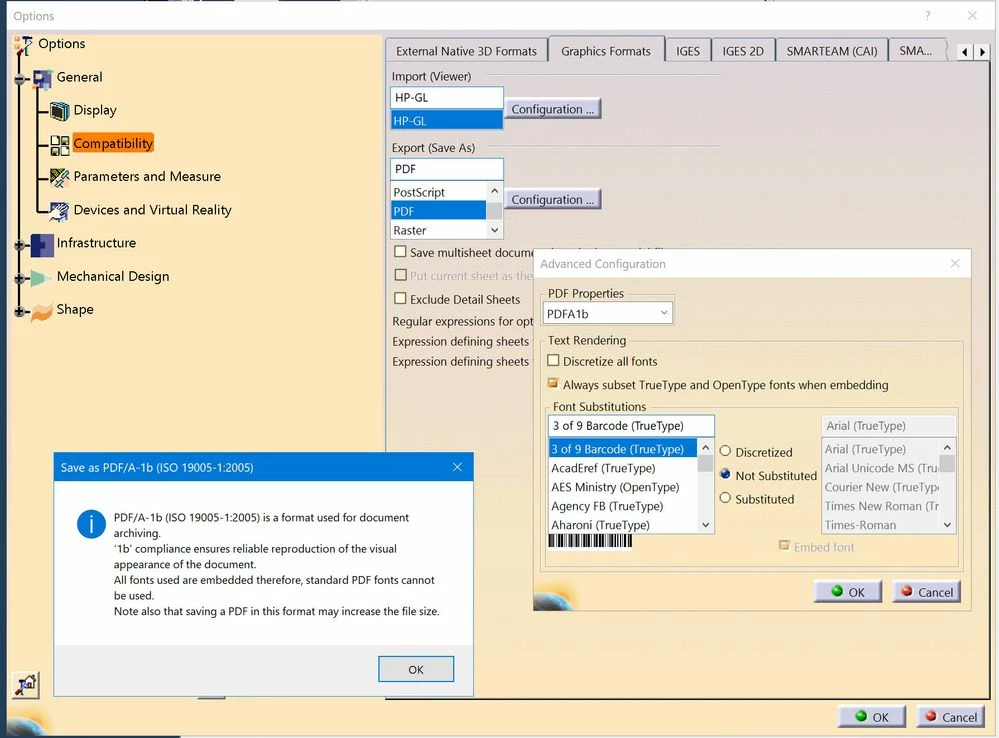Click the help question mark in Options title bar
Screen dimensions: 999x738
[x=928, y=15]
